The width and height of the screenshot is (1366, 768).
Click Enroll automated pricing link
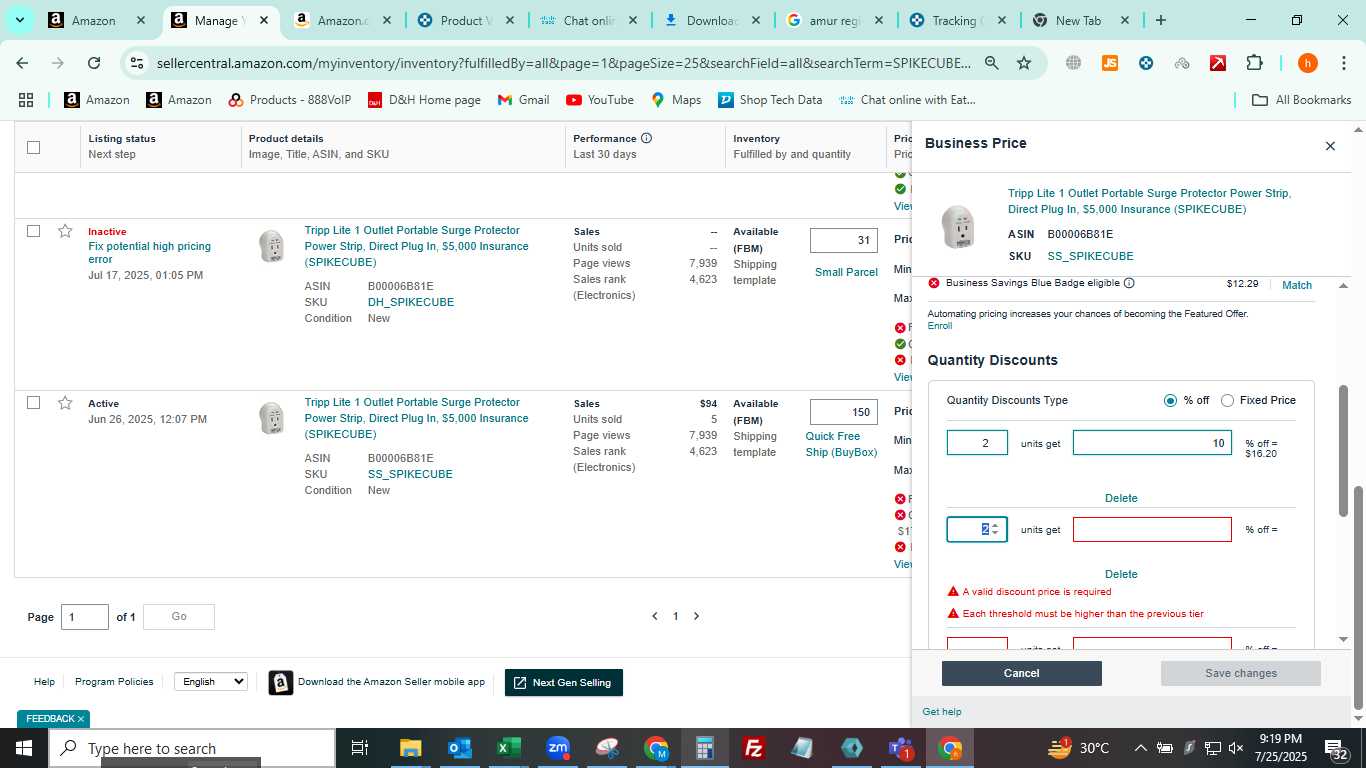939,326
